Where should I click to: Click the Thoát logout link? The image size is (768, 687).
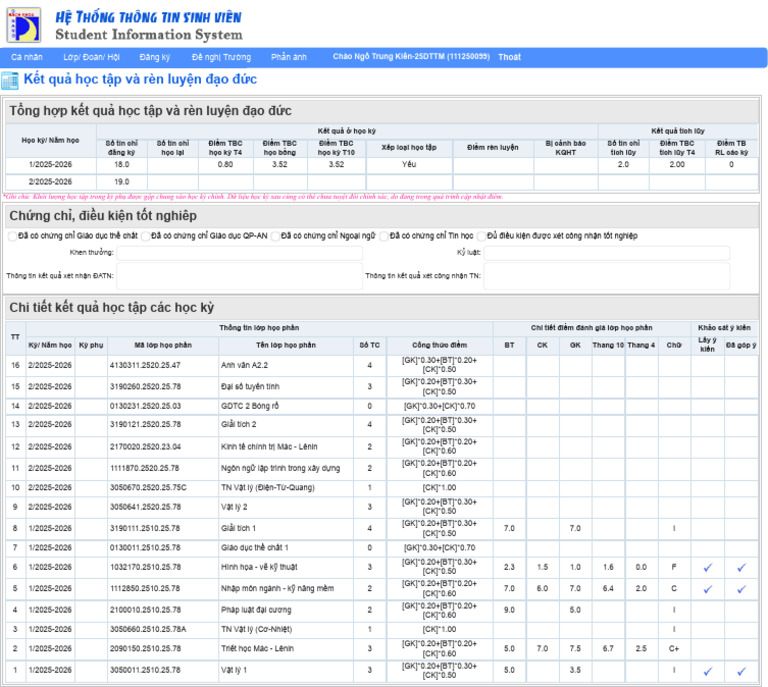click(509, 57)
